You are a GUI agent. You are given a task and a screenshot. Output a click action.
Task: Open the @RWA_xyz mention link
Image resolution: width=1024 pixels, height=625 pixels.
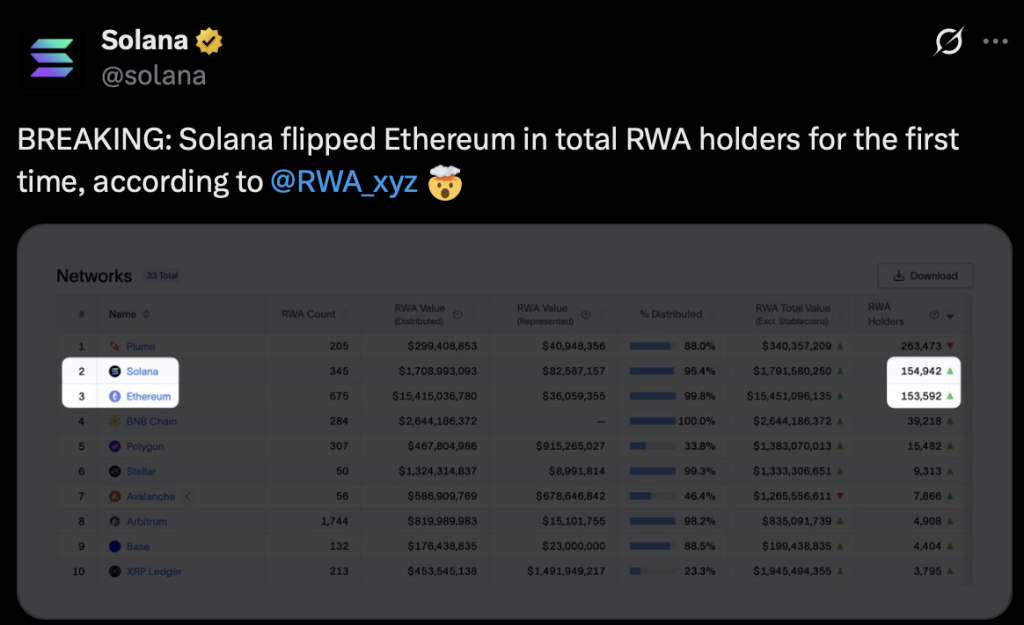[344, 184]
